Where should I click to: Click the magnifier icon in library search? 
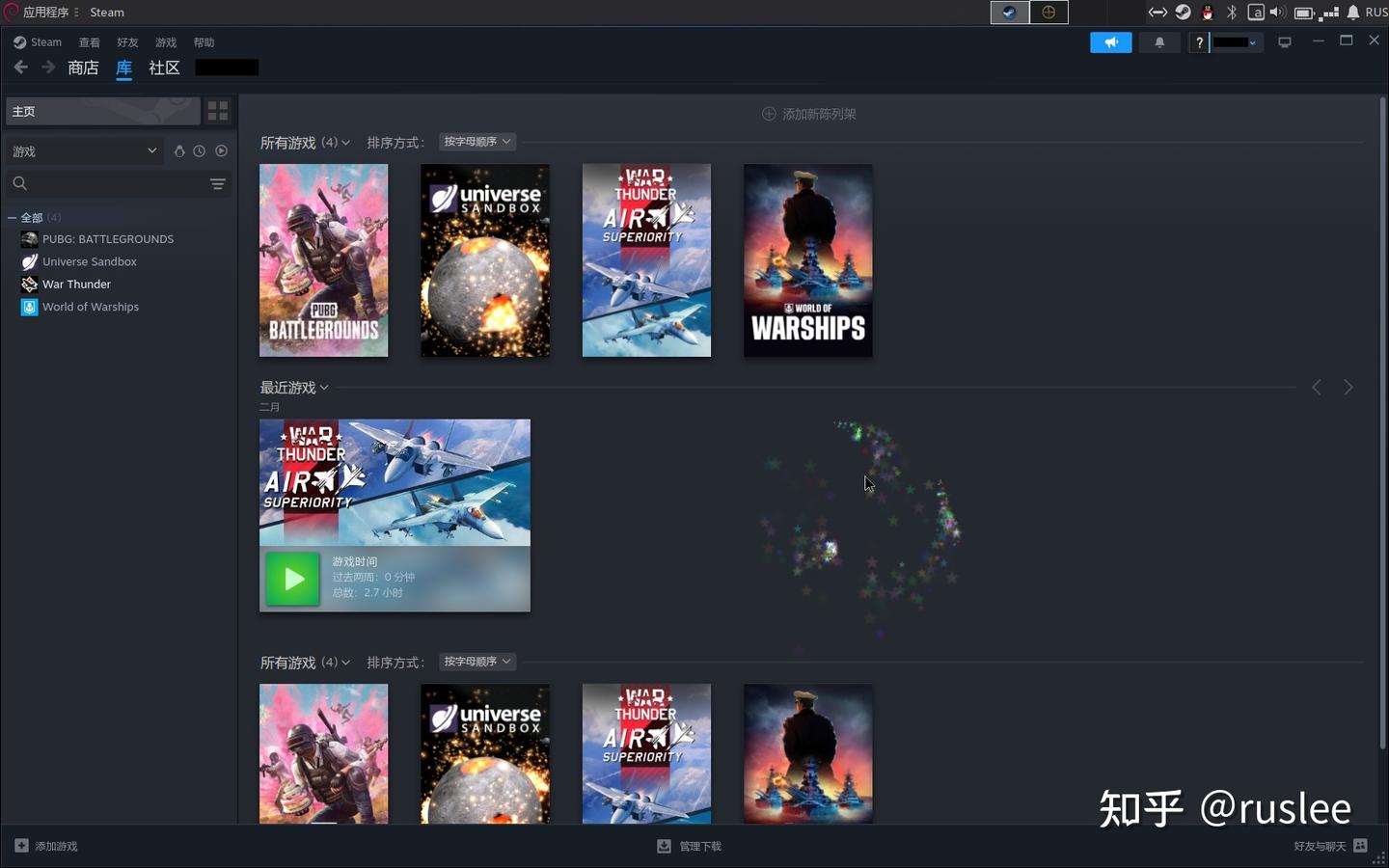[19, 183]
